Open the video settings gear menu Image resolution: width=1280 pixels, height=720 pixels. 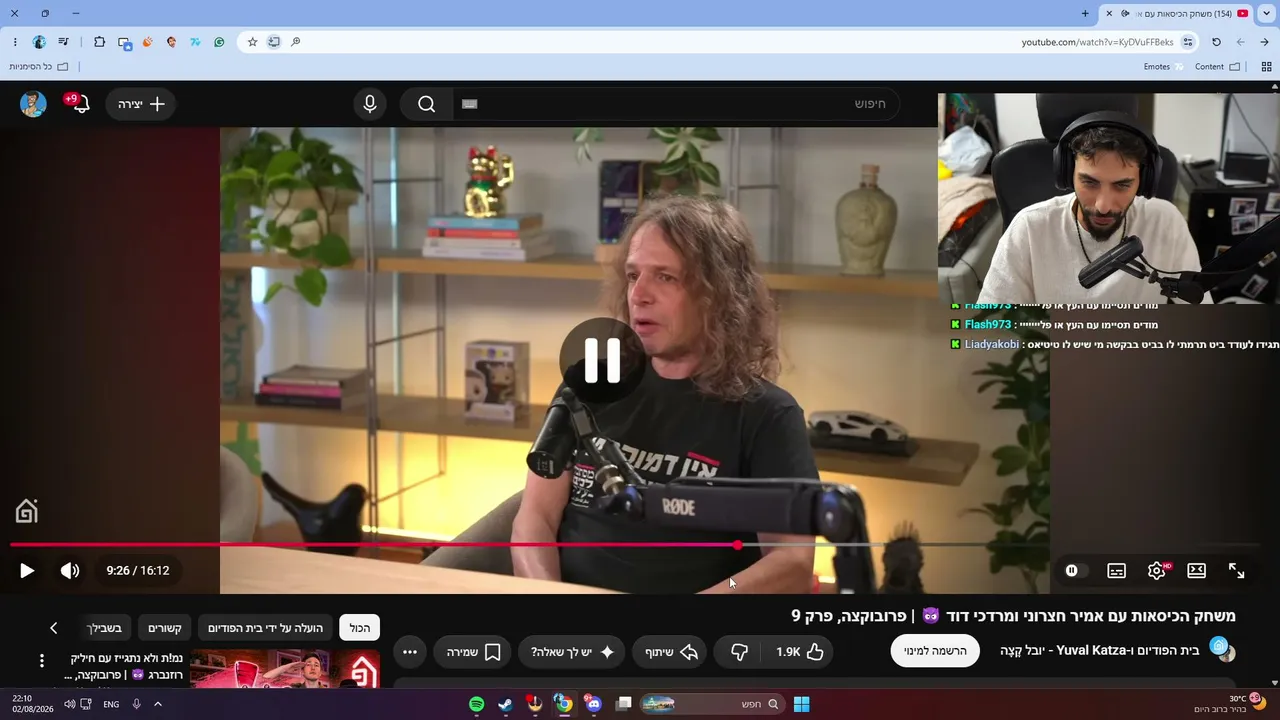1157,571
